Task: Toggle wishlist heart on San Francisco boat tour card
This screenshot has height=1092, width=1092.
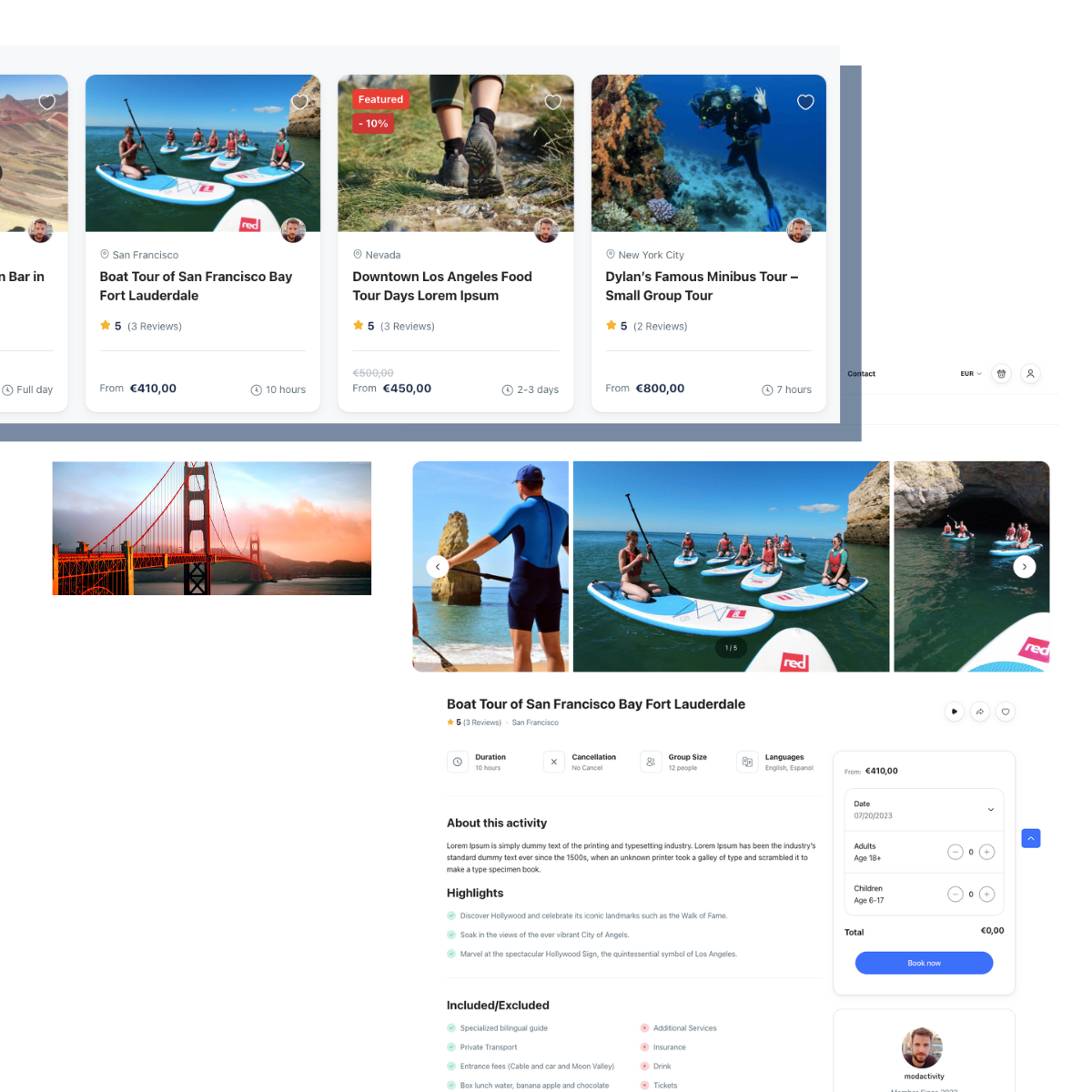Action: pyautogui.click(x=299, y=102)
